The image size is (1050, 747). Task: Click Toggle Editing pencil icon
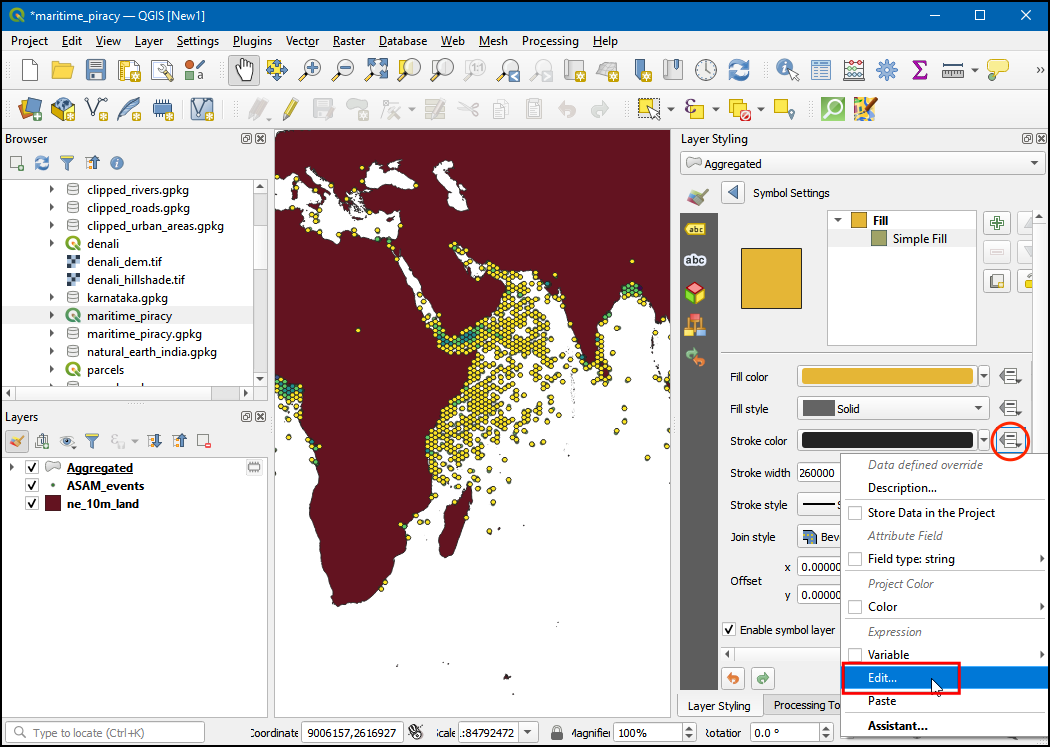pyautogui.click(x=291, y=109)
